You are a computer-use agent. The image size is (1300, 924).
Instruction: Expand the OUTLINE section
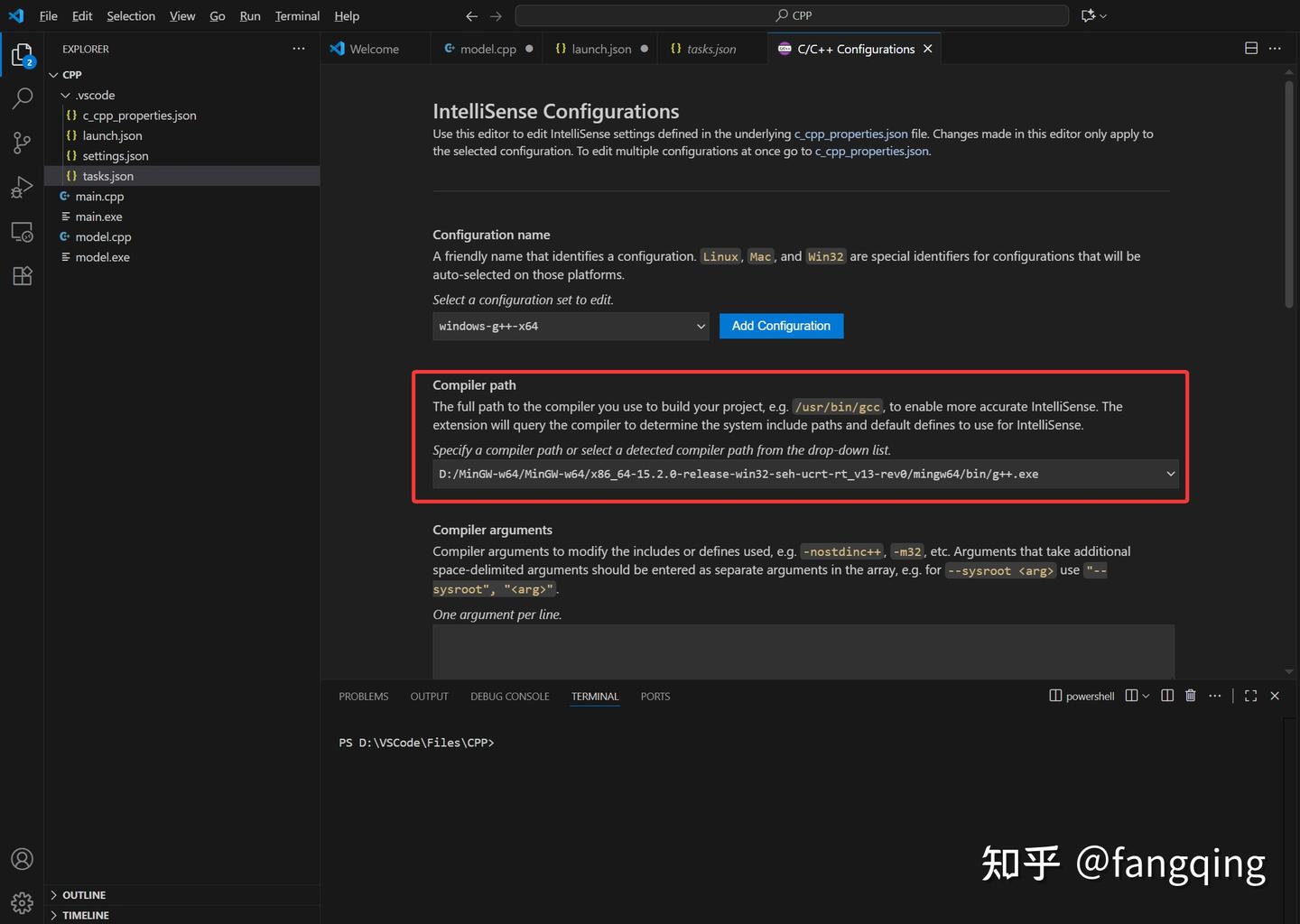(84, 895)
